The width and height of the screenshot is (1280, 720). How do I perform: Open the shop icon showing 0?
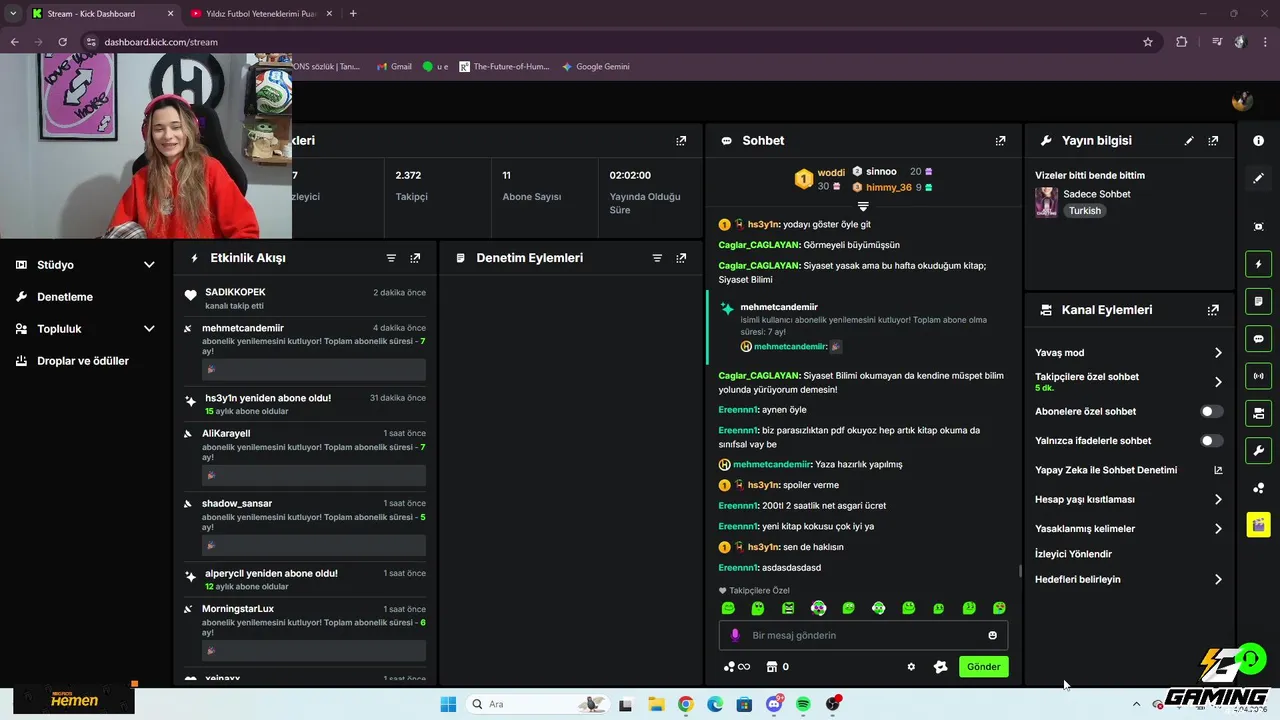(x=777, y=667)
